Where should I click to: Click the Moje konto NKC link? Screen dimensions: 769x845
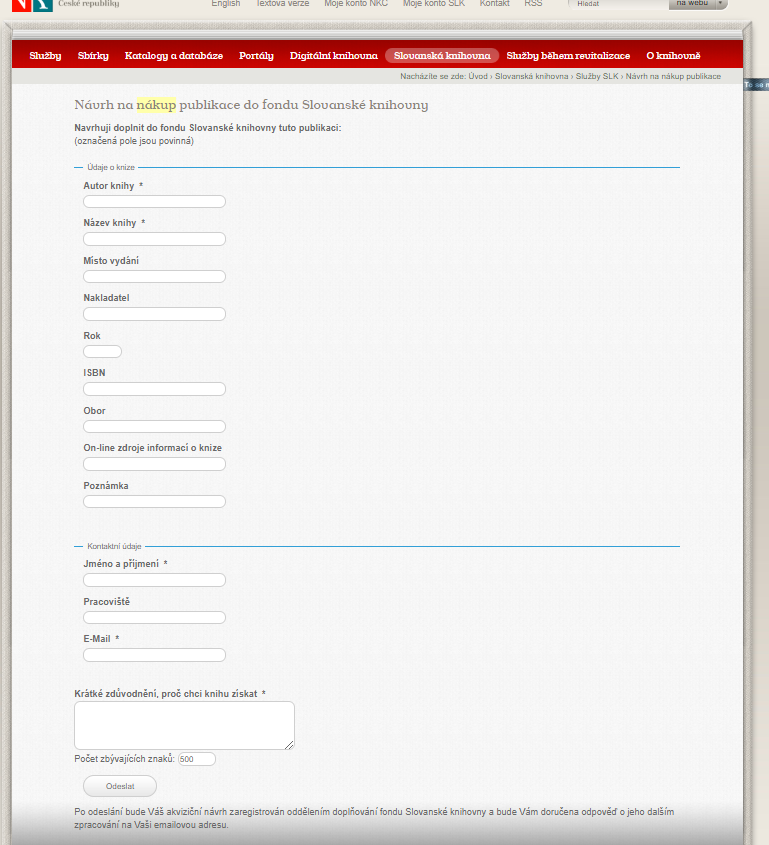coord(356,4)
